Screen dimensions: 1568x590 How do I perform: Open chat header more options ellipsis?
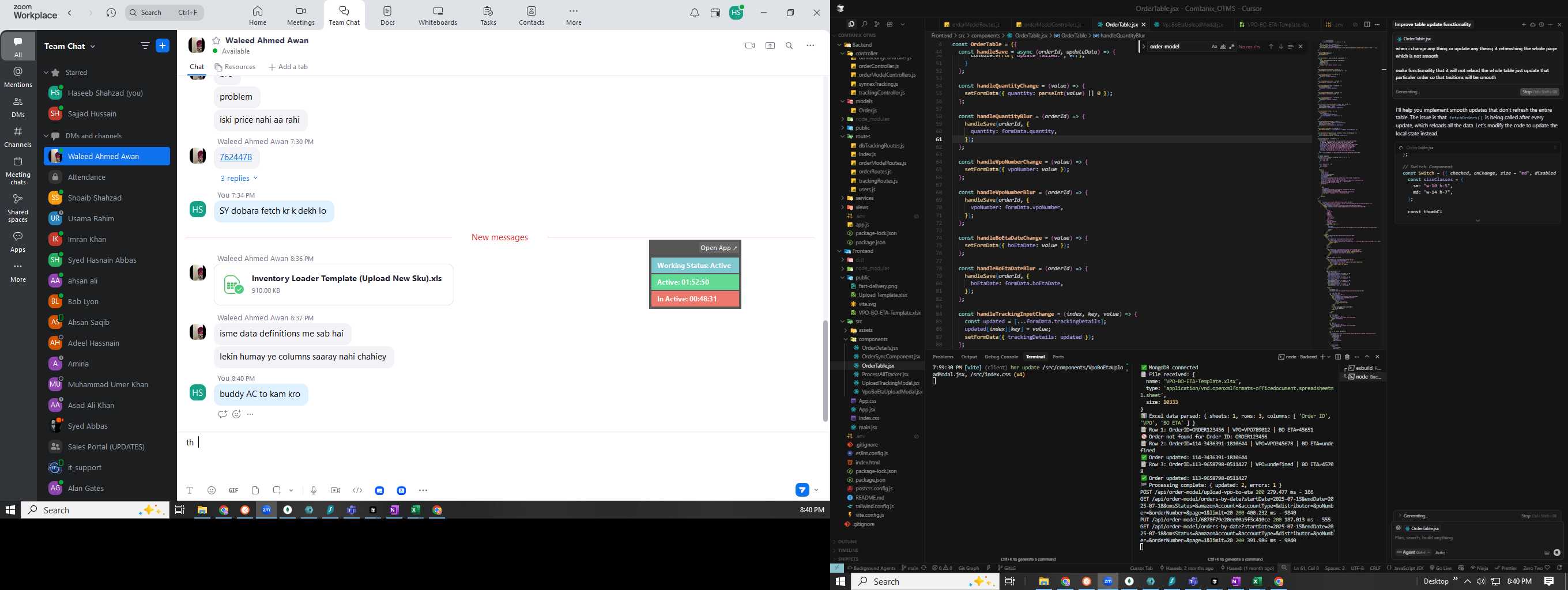tap(810, 46)
